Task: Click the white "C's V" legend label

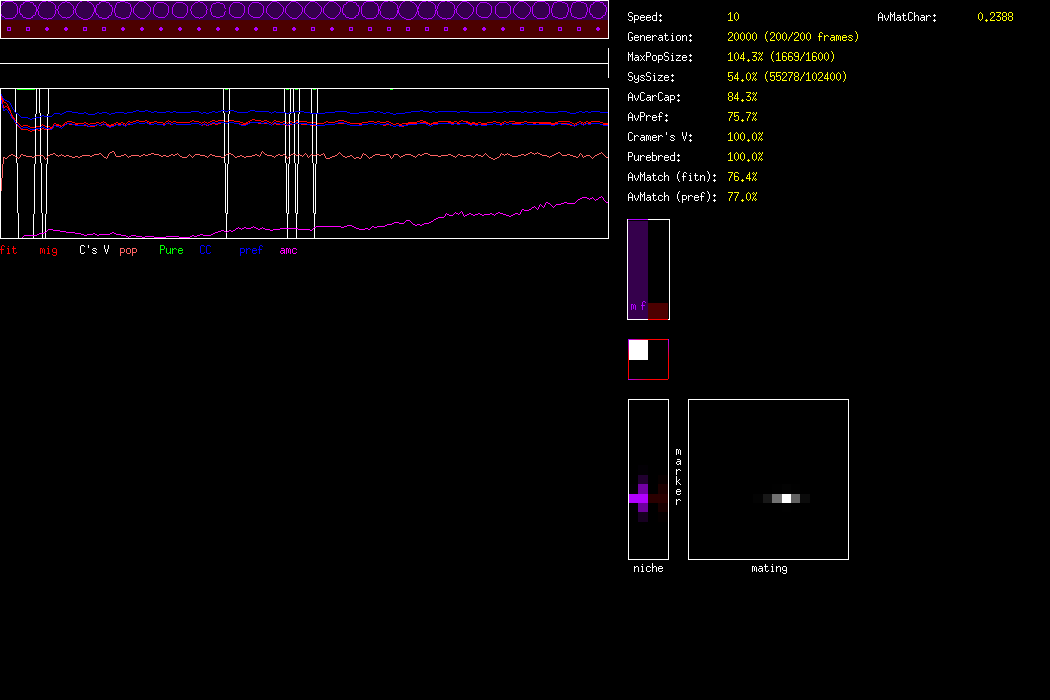Action: (94, 250)
